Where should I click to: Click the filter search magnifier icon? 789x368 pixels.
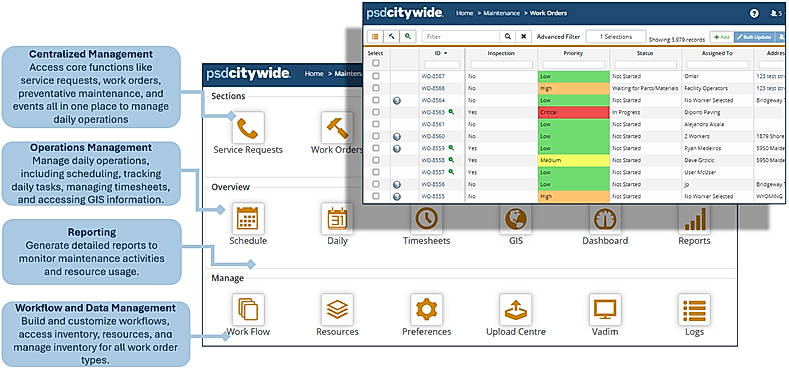[508, 37]
